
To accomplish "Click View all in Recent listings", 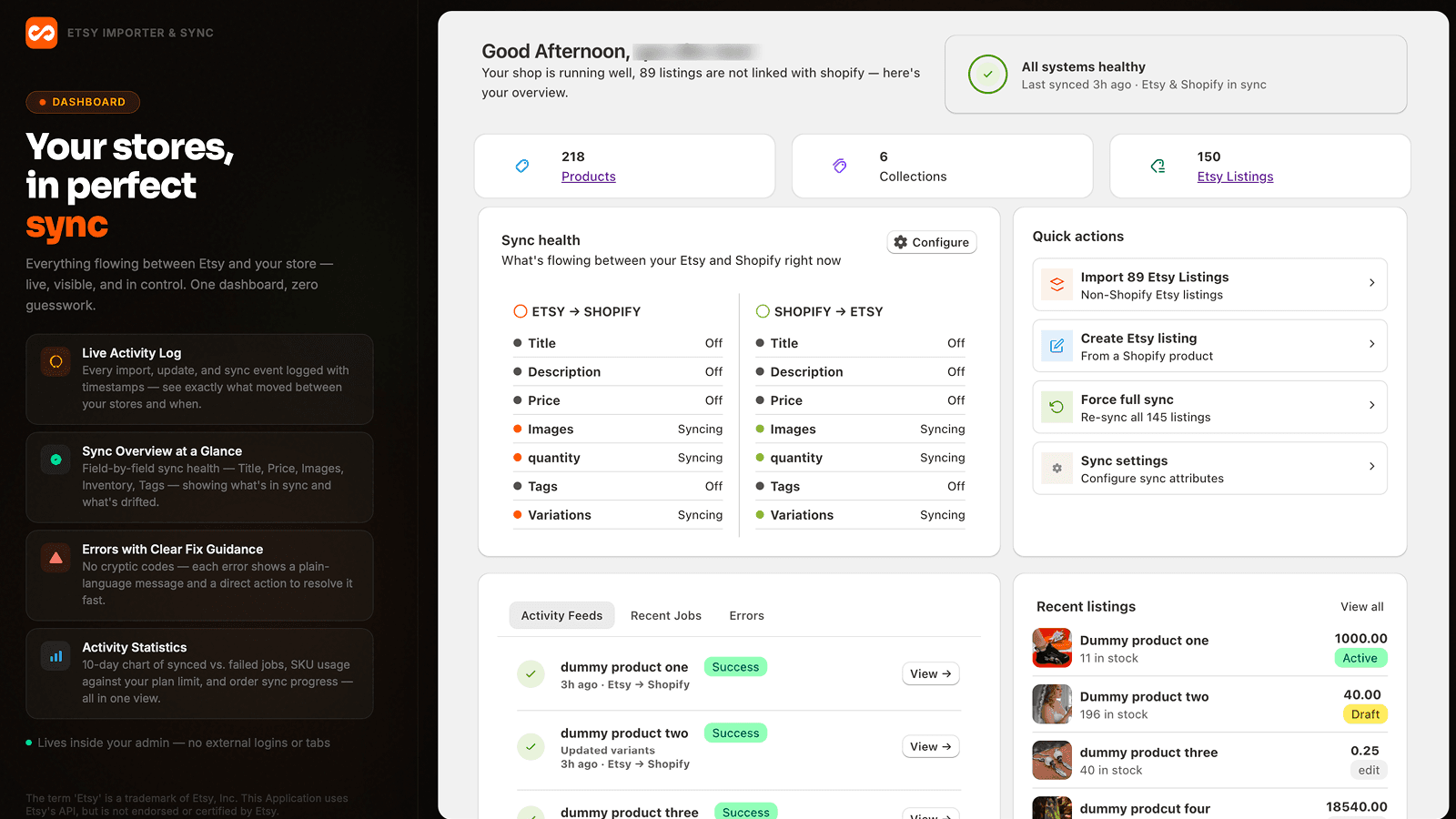I will tap(1361, 607).
